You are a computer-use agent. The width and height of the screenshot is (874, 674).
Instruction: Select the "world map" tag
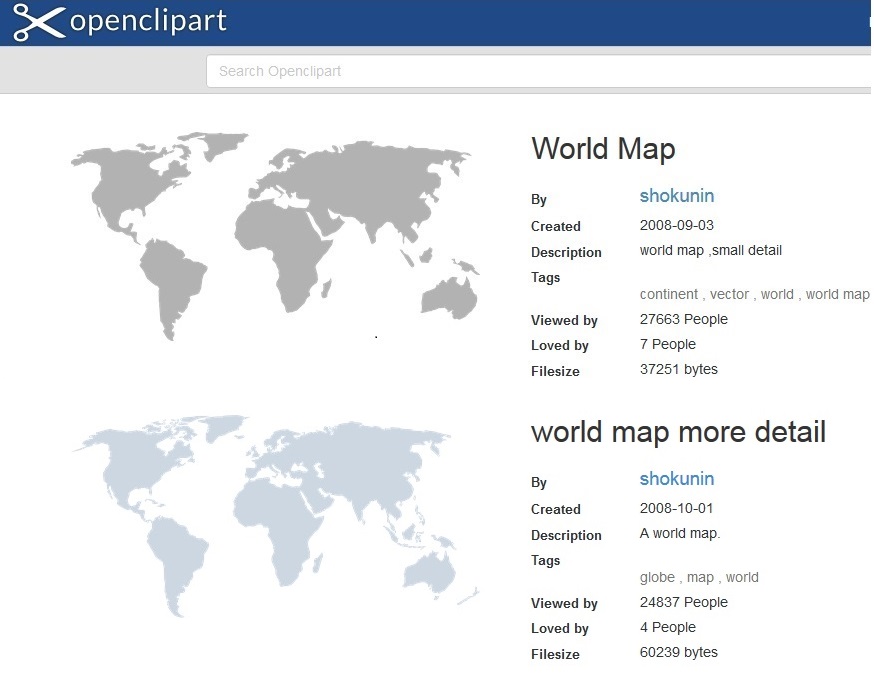[x=837, y=294]
